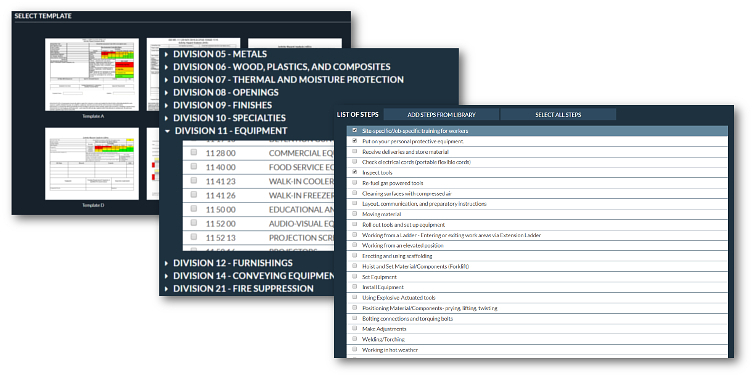This screenshot has height=377, width=753.
Task: Uncheck Site-specific/Job-specific training for workers checkbox
Action: click(355, 130)
